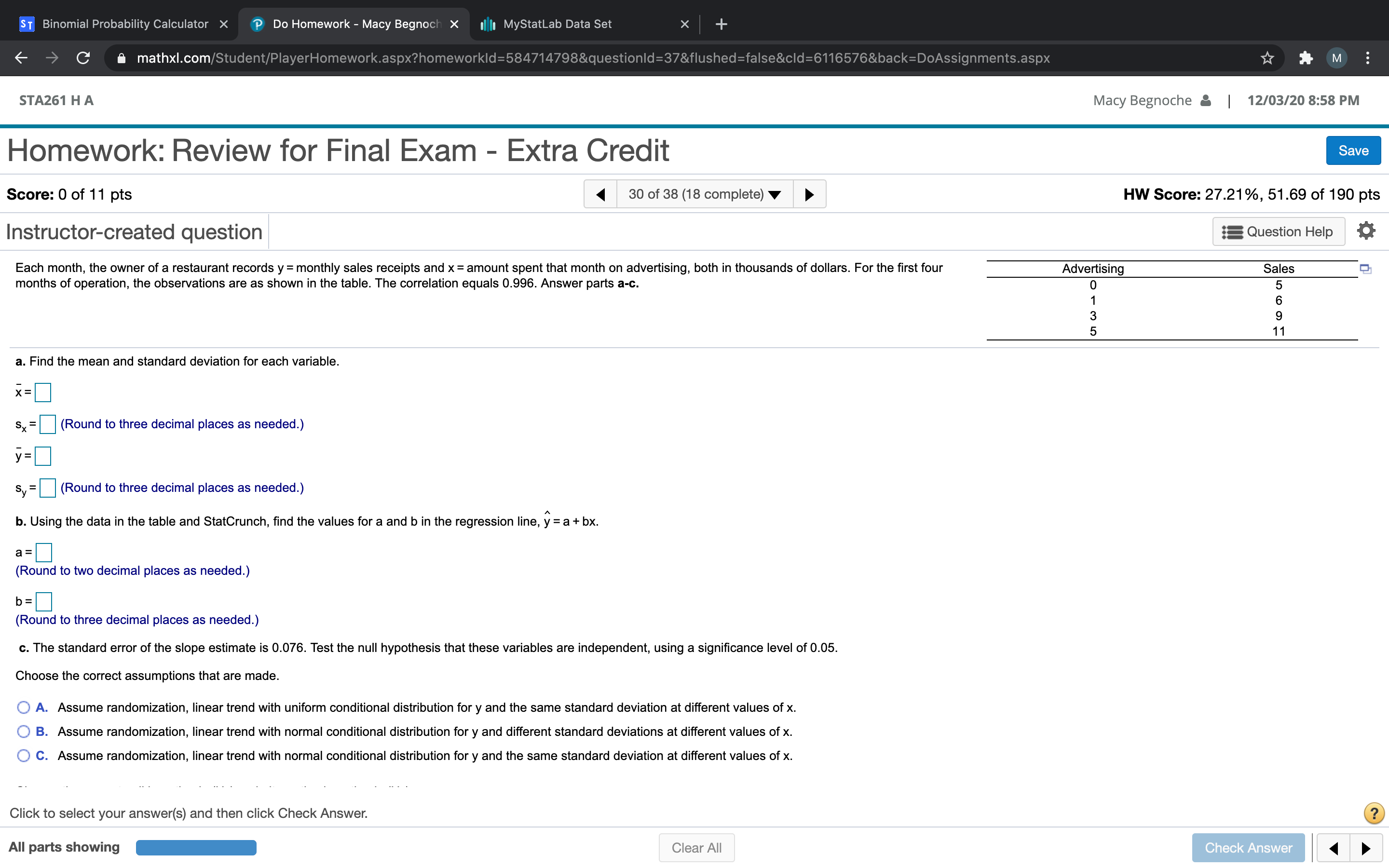Go to previous question arrow beside dropdown
1389x868 pixels.
[600, 194]
